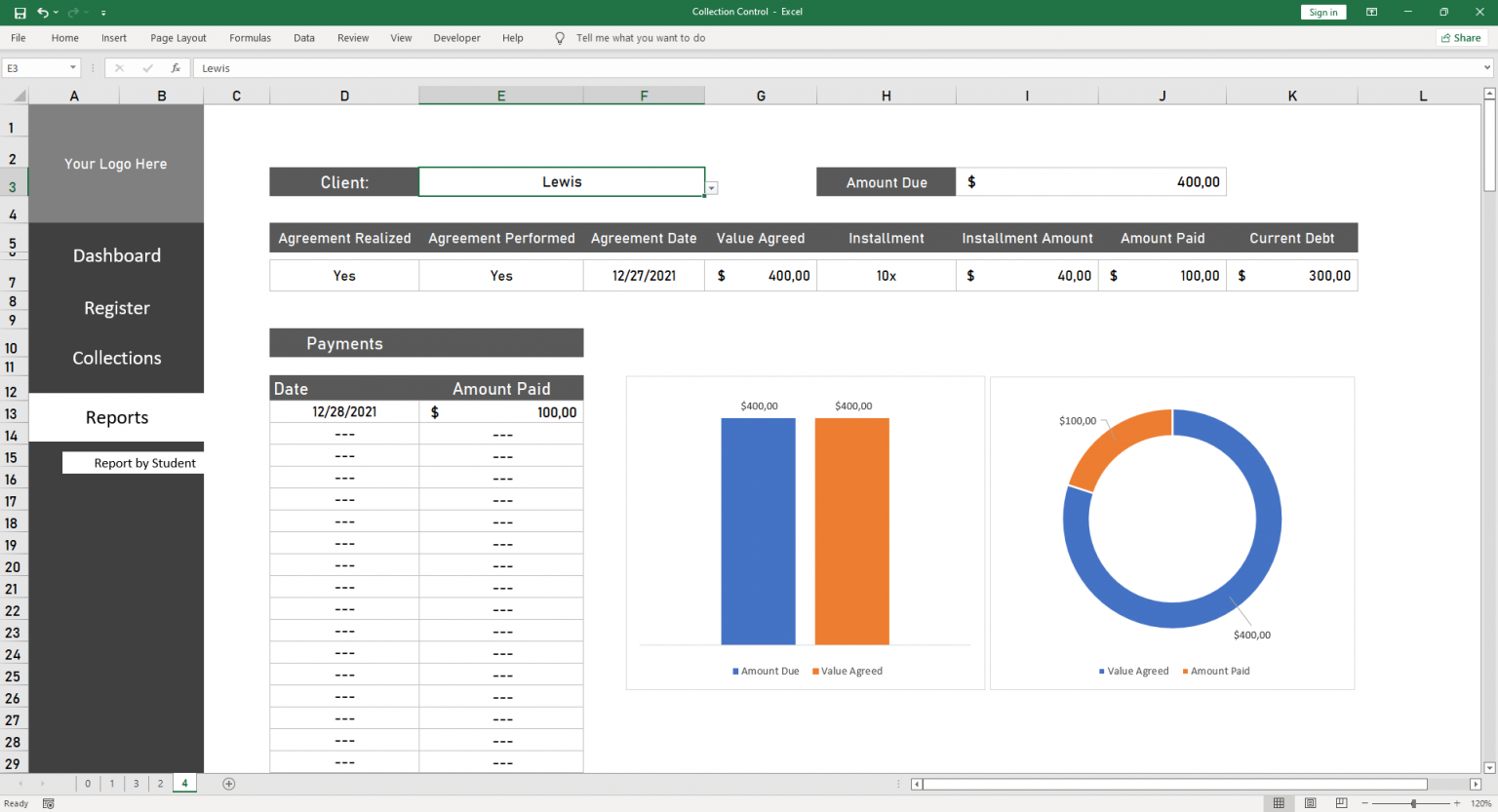Click the Report by Student button
The image size is (1498, 812).
click(134, 463)
